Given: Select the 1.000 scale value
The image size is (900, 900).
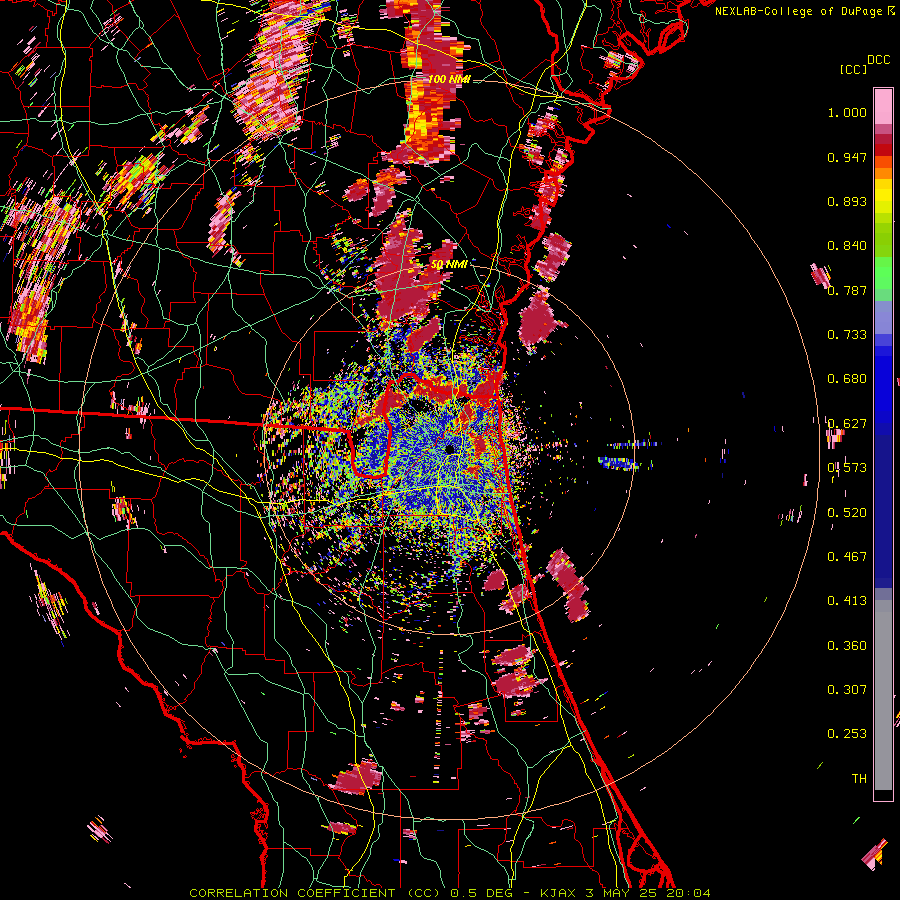Looking at the screenshot, I should point(847,112).
